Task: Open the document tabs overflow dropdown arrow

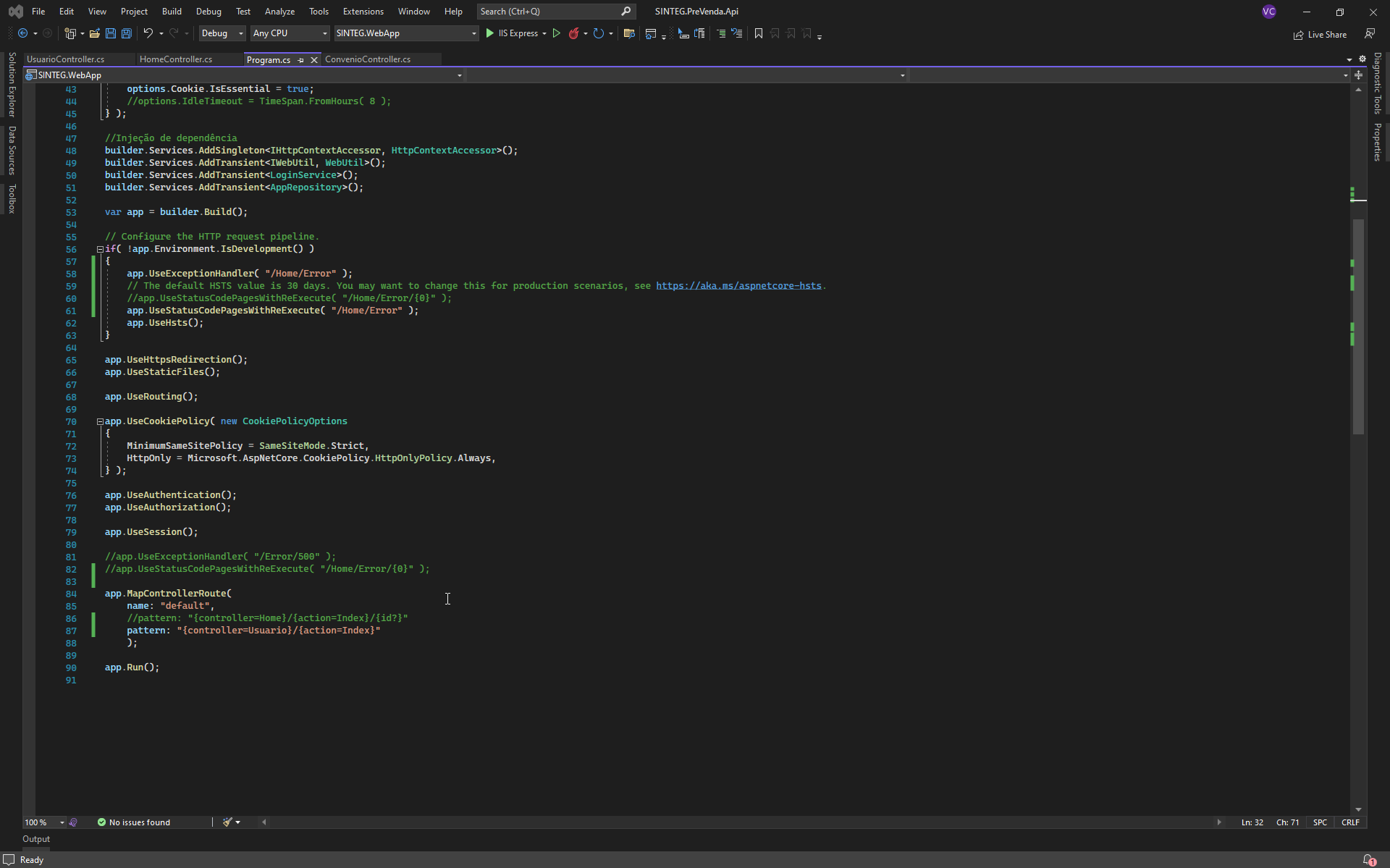Action: pyautogui.click(x=1349, y=59)
